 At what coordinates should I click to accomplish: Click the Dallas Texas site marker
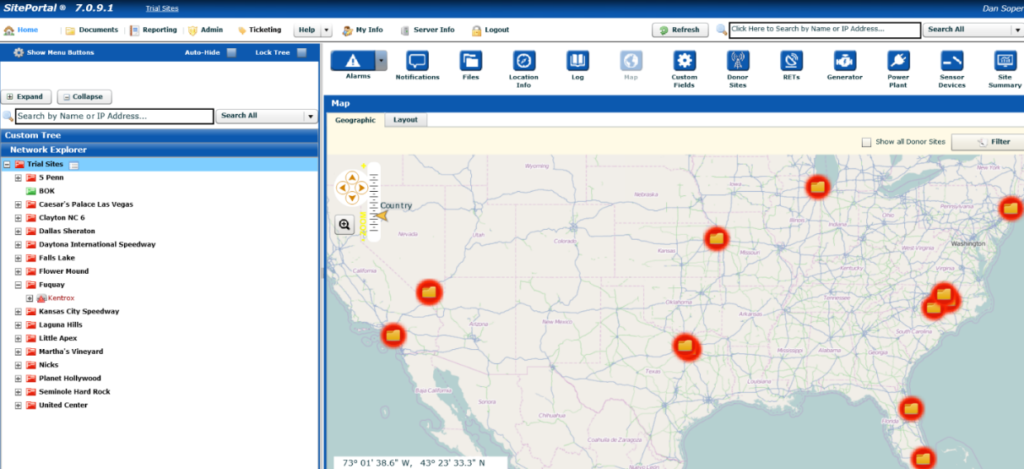685,346
